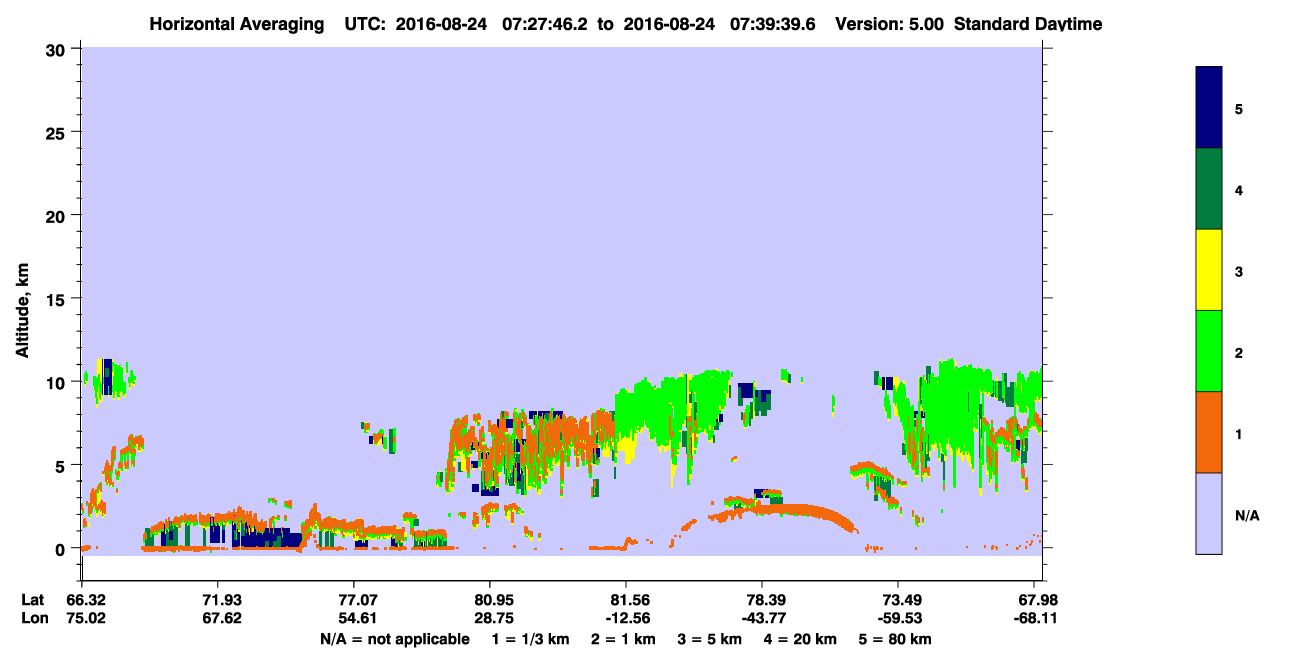Viewport: 1300px width, 667px height.
Task: Click 'Version: 5.00' in the title
Action: click(x=890, y=24)
